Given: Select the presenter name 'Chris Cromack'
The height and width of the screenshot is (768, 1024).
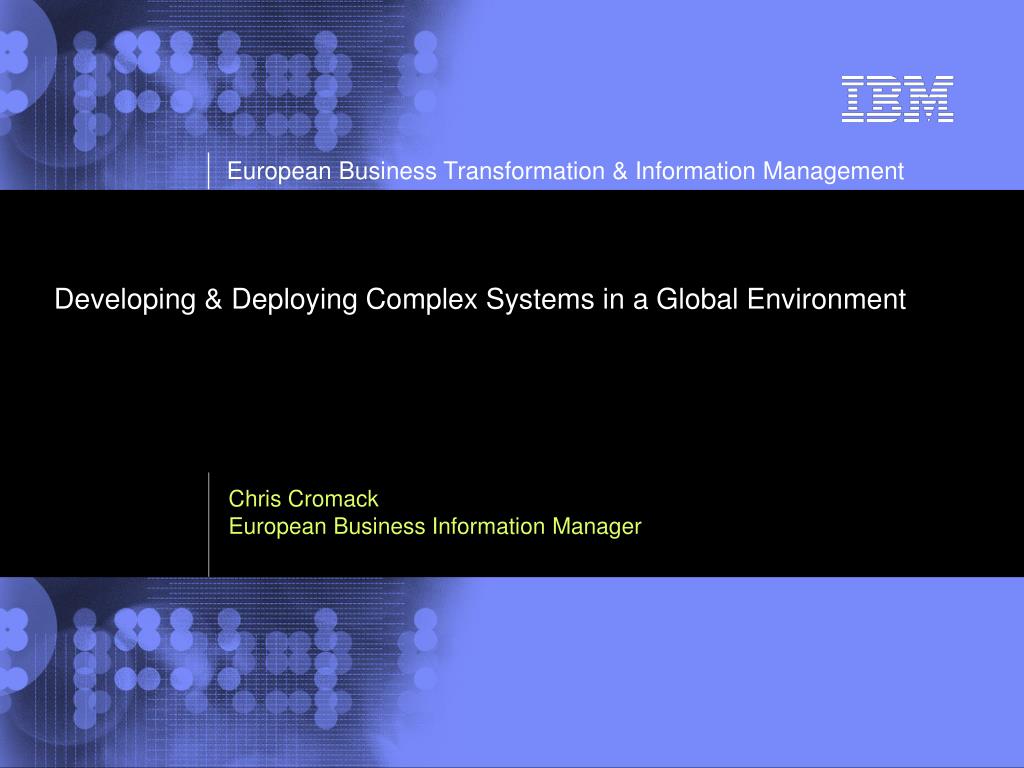Looking at the screenshot, I should tap(303, 499).
